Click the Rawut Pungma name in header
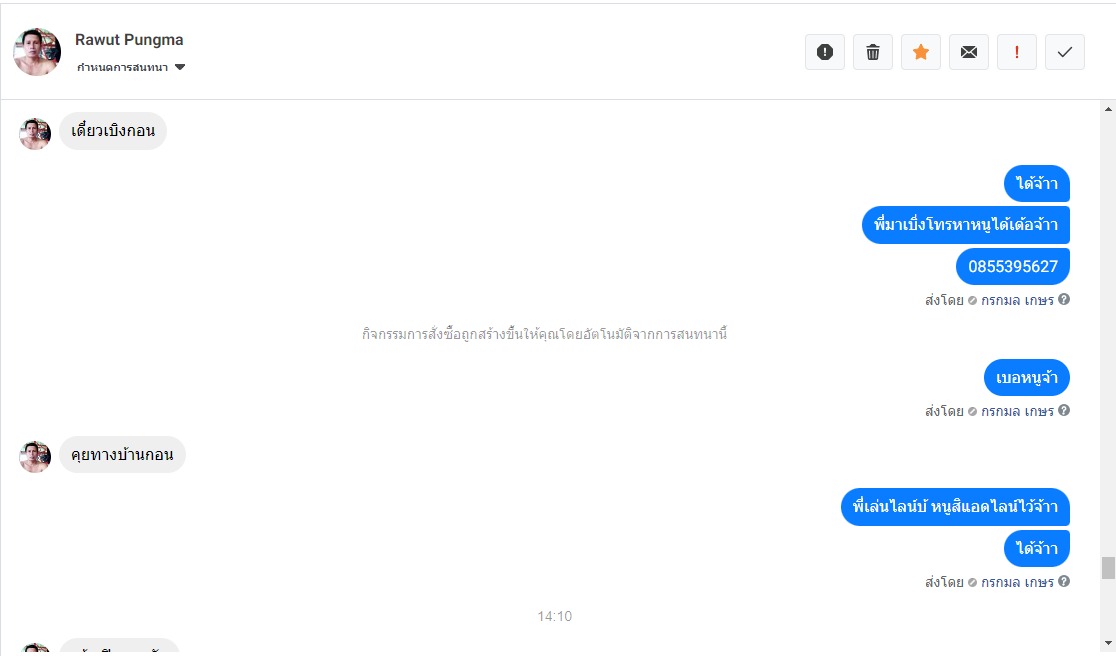Image resolution: width=1116 pixels, height=656 pixels. tap(129, 40)
